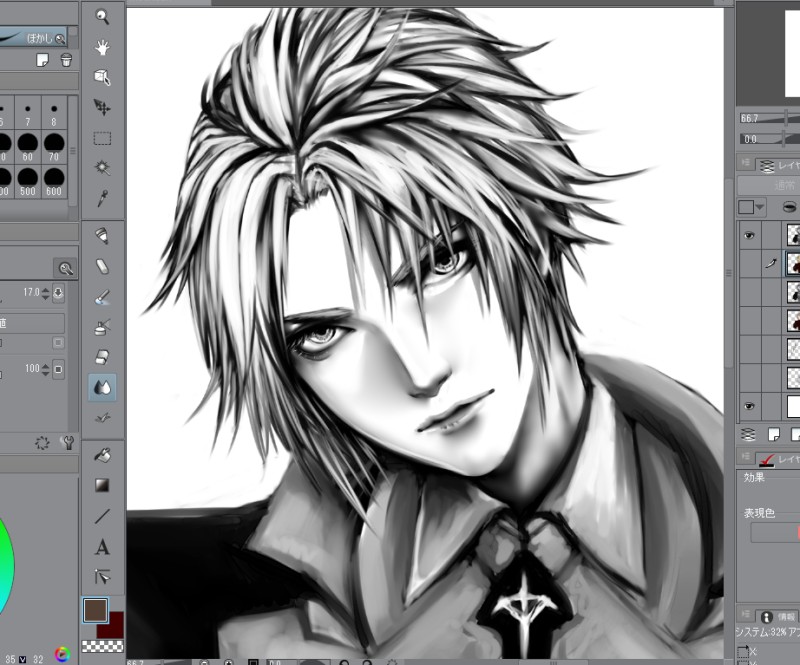Image resolution: width=800 pixels, height=665 pixels.
Task: Open the layer blend mode 通常 dropdown
Action: click(770, 185)
